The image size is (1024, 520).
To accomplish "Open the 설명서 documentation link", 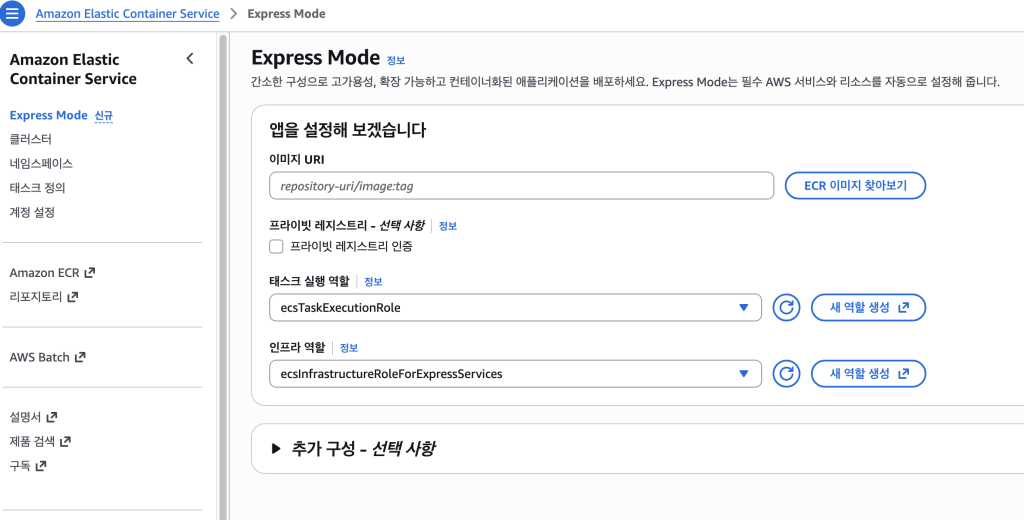I will pos(33,417).
